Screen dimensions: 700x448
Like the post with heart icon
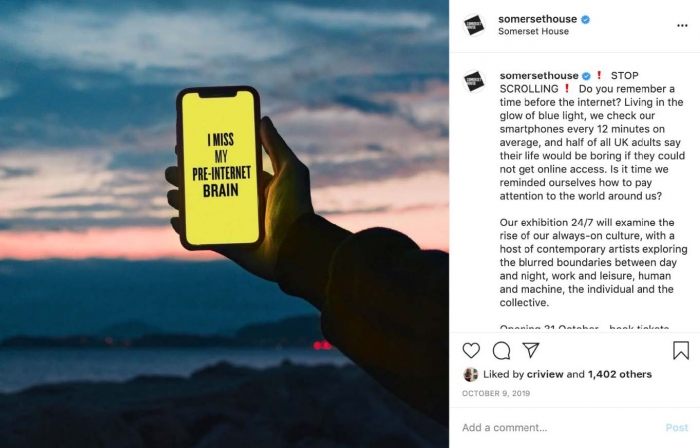471,350
